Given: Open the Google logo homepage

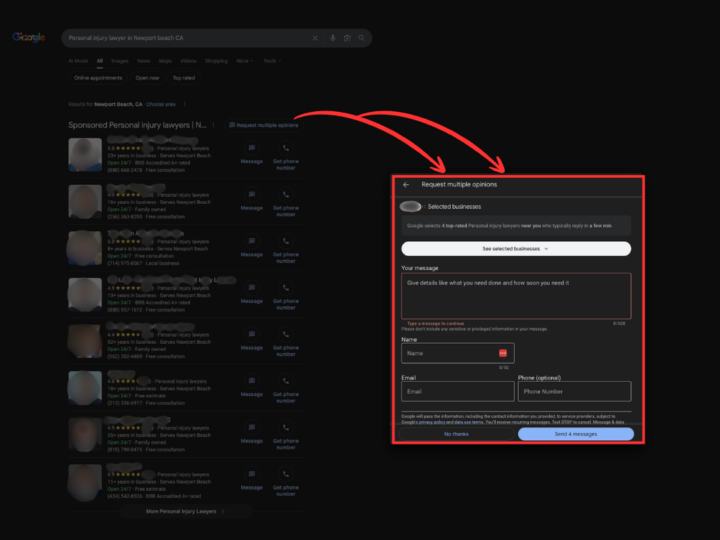Looking at the screenshot, I should pyautogui.click(x=28, y=37).
